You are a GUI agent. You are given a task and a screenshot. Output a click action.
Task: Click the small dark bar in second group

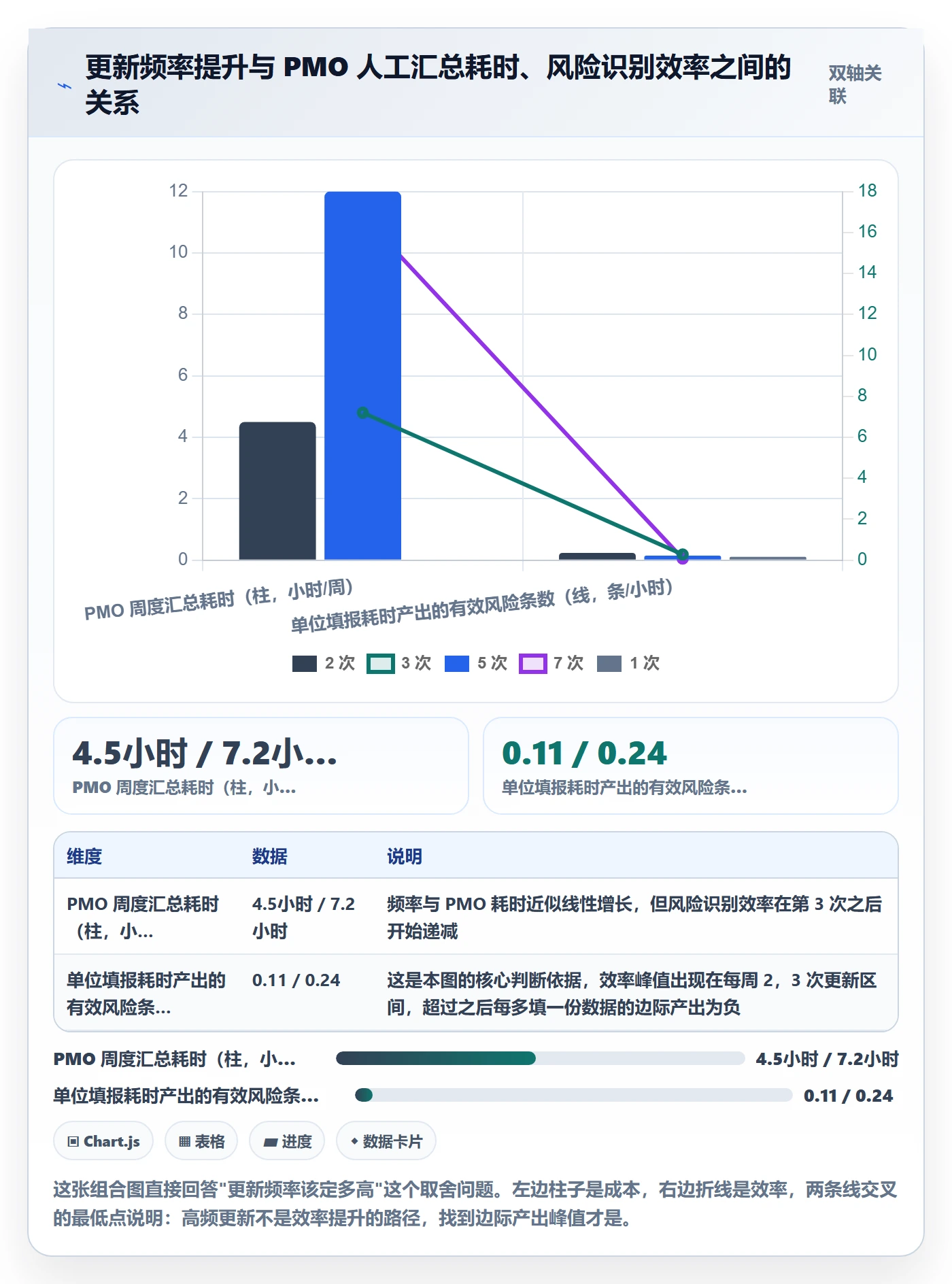click(x=597, y=556)
